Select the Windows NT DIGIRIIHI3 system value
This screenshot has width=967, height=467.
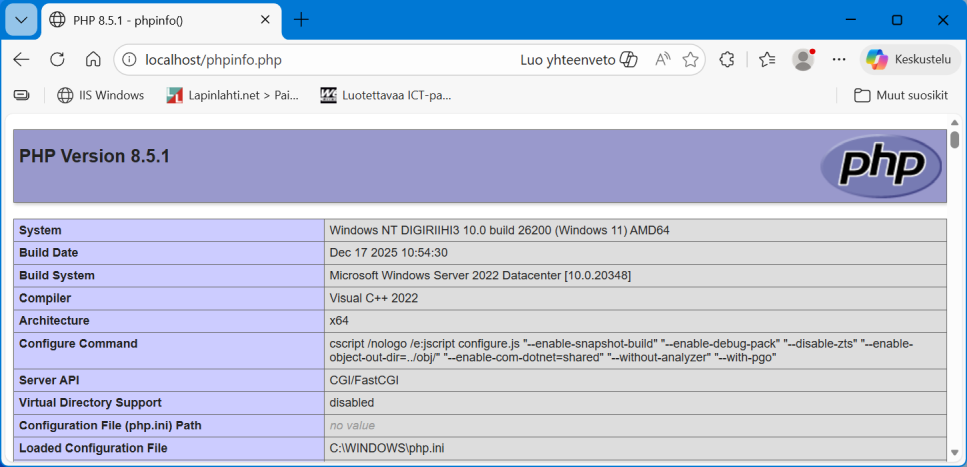tap(500, 230)
